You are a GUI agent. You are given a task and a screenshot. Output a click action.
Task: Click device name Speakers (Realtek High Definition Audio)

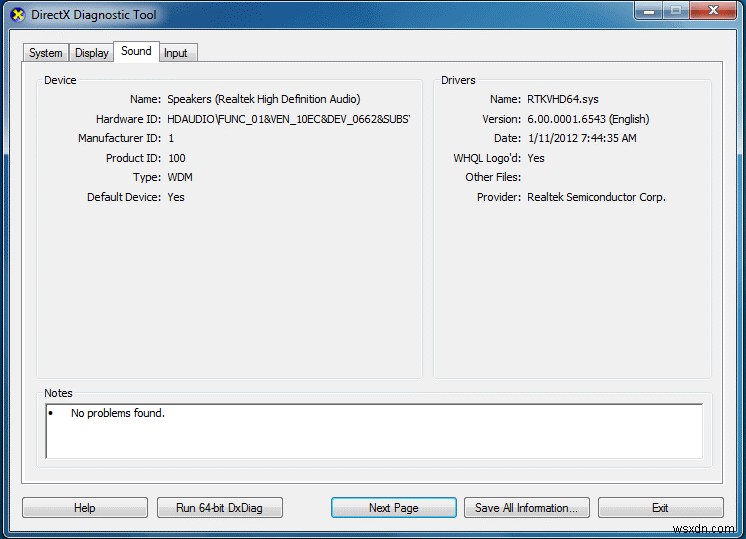(264, 99)
